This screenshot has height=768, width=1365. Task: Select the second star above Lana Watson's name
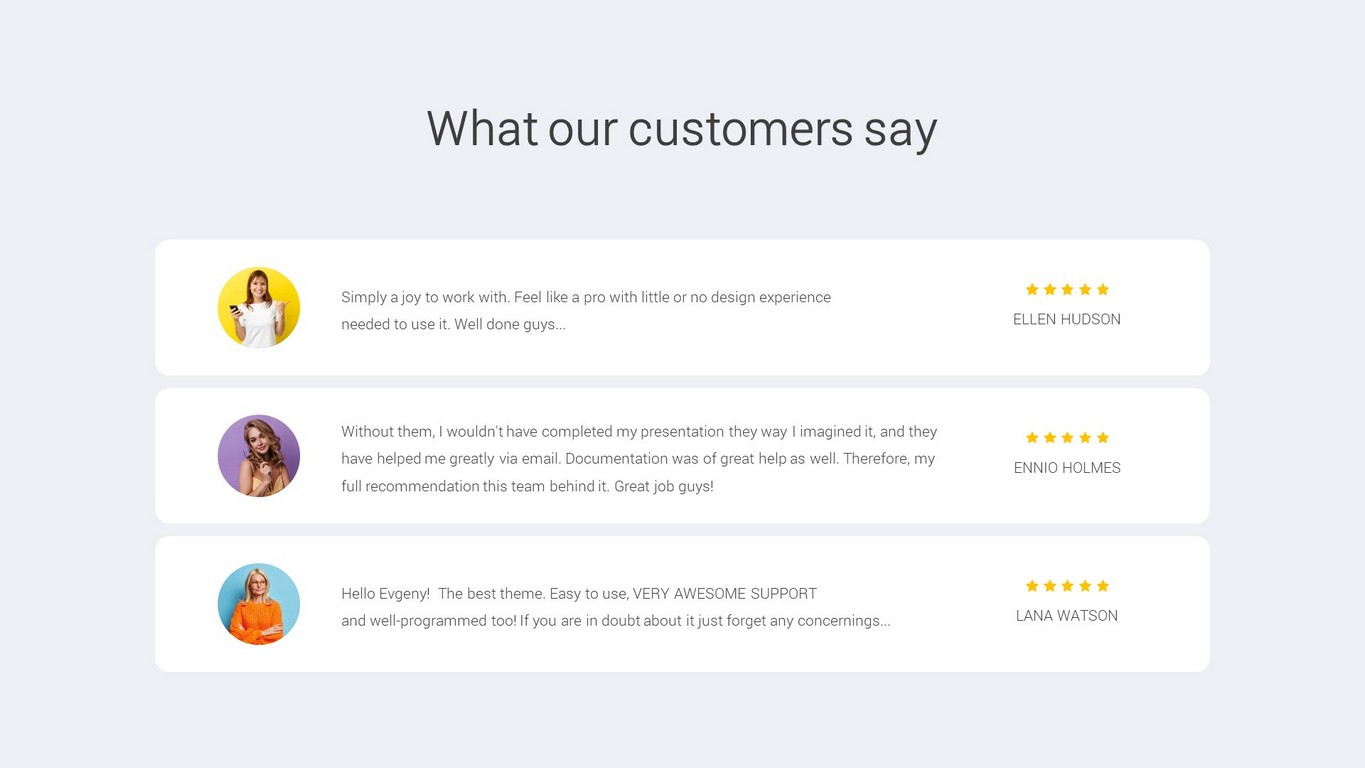click(x=1050, y=586)
